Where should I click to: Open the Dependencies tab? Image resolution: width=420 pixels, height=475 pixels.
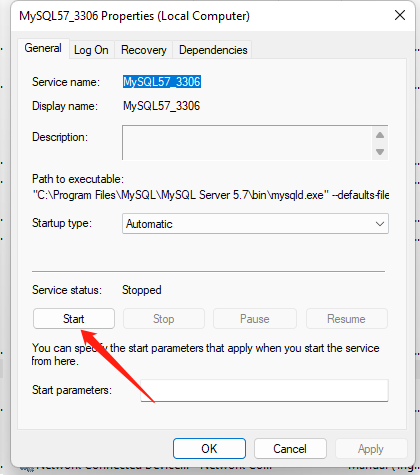[213, 50]
